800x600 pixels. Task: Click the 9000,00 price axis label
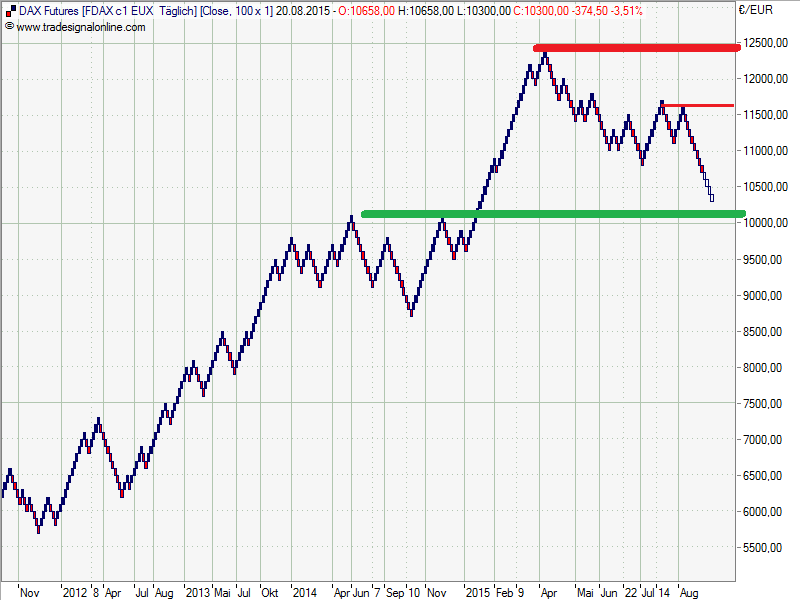pos(763,296)
